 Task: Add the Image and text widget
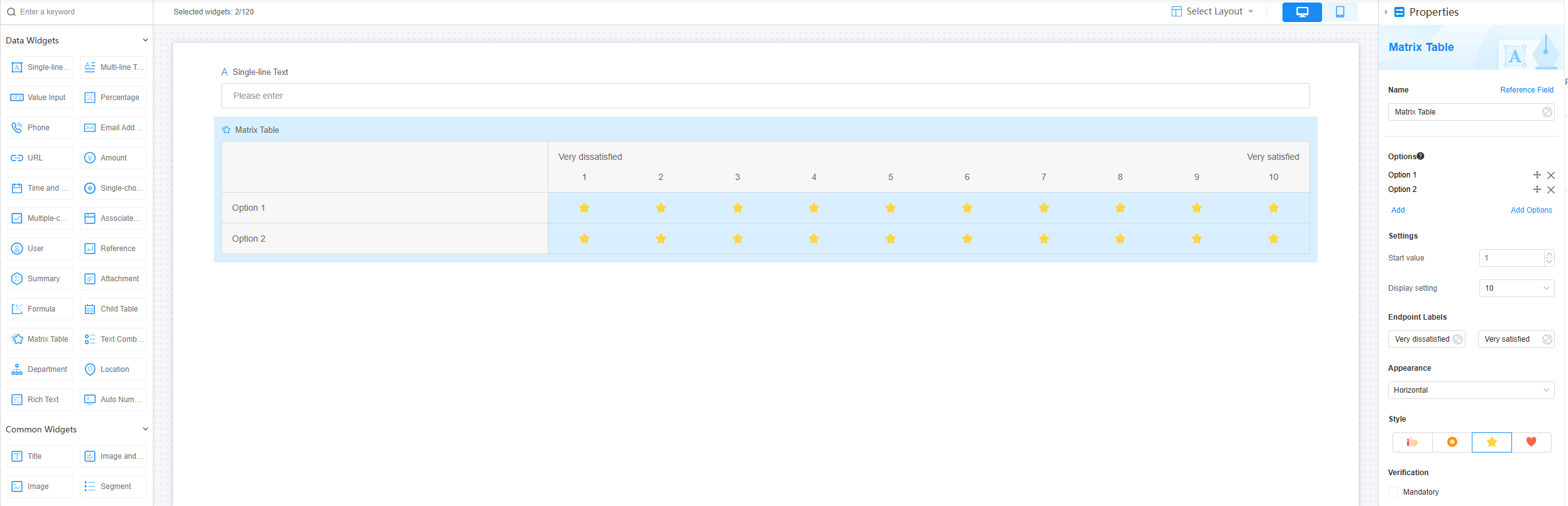113,456
